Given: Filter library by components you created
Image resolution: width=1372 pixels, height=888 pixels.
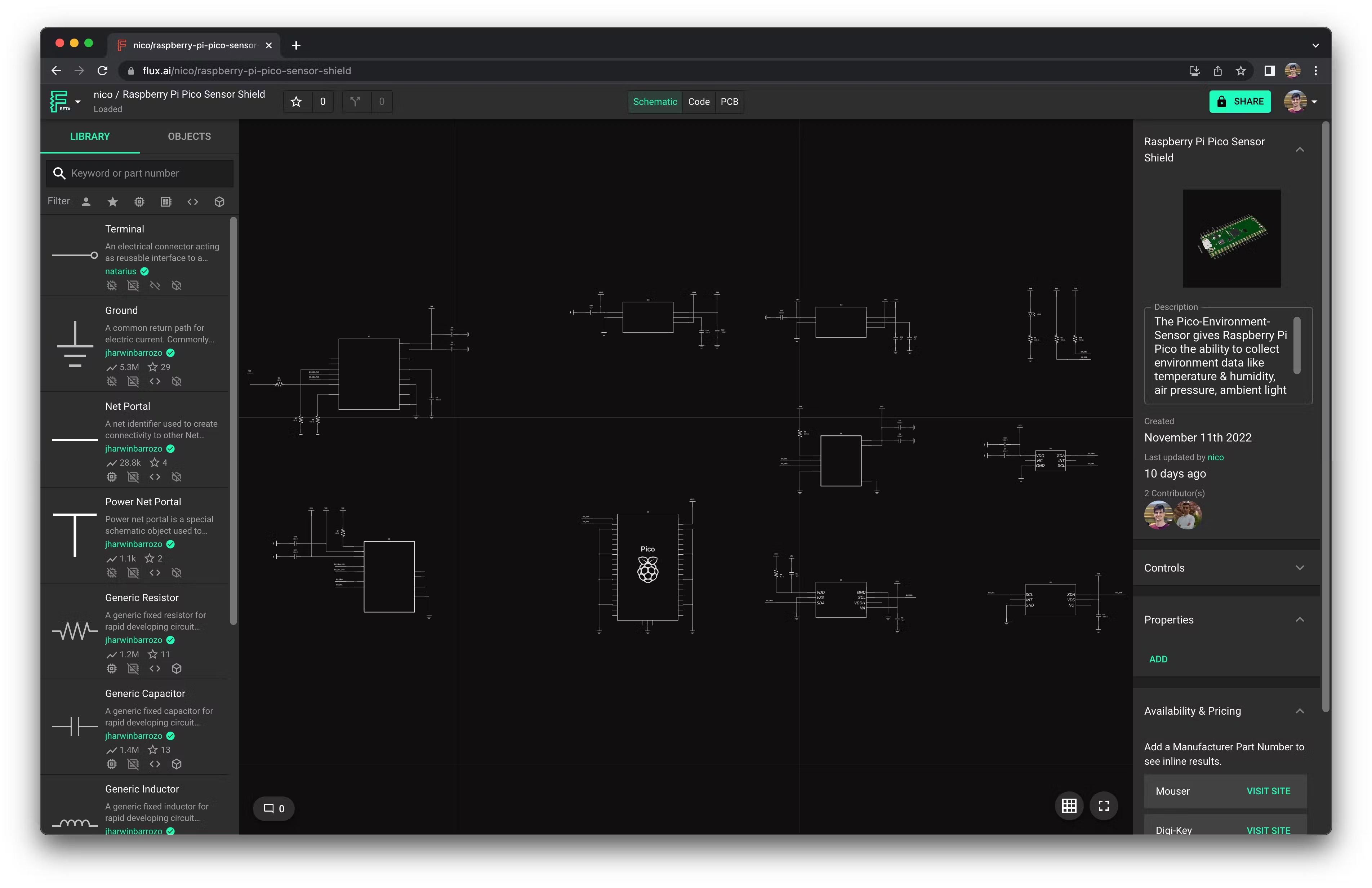Looking at the screenshot, I should click(86, 201).
